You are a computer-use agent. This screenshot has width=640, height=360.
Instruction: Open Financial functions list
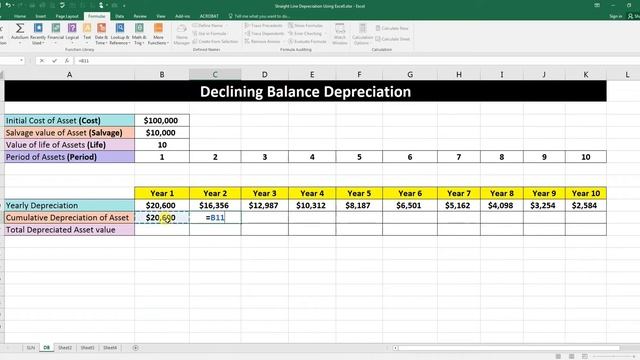[x=56, y=33]
